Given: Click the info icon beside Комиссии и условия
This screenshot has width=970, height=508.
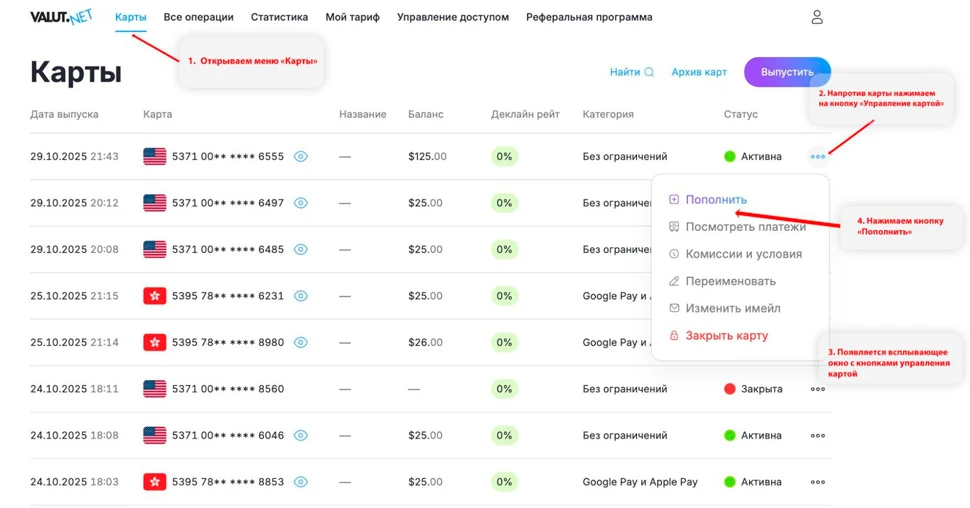Looking at the screenshot, I should tap(674, 254).
